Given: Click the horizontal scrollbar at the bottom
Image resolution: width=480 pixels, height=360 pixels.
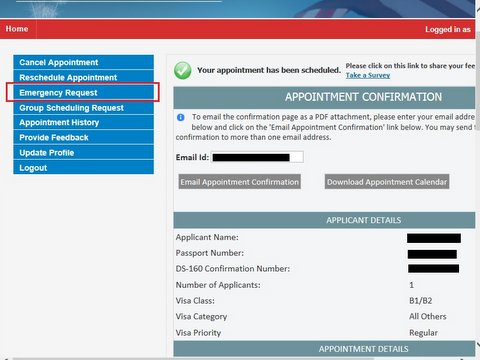Looking at the screenshot, I should [193, 359].
